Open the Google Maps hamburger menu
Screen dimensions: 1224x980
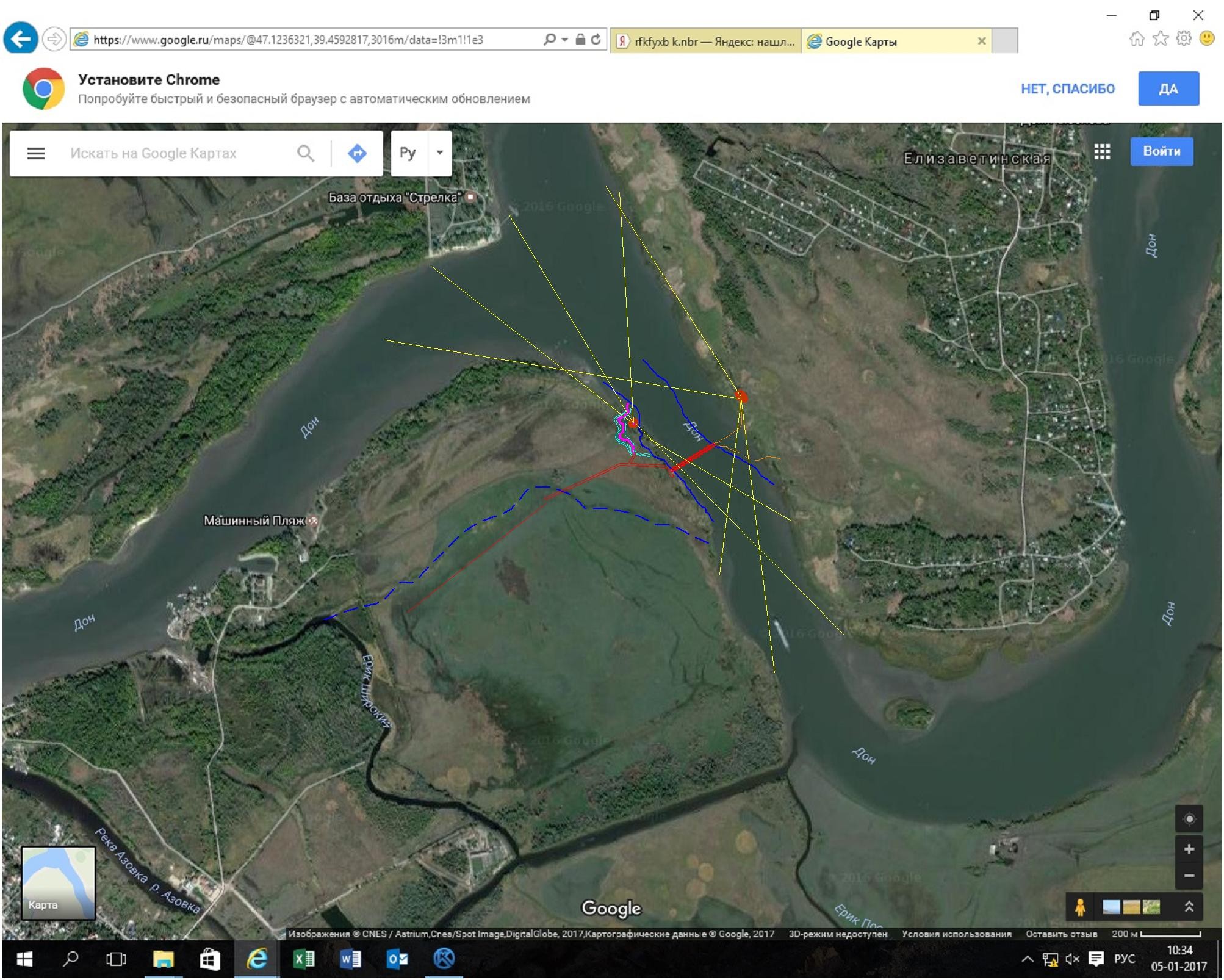click(36, 153)
